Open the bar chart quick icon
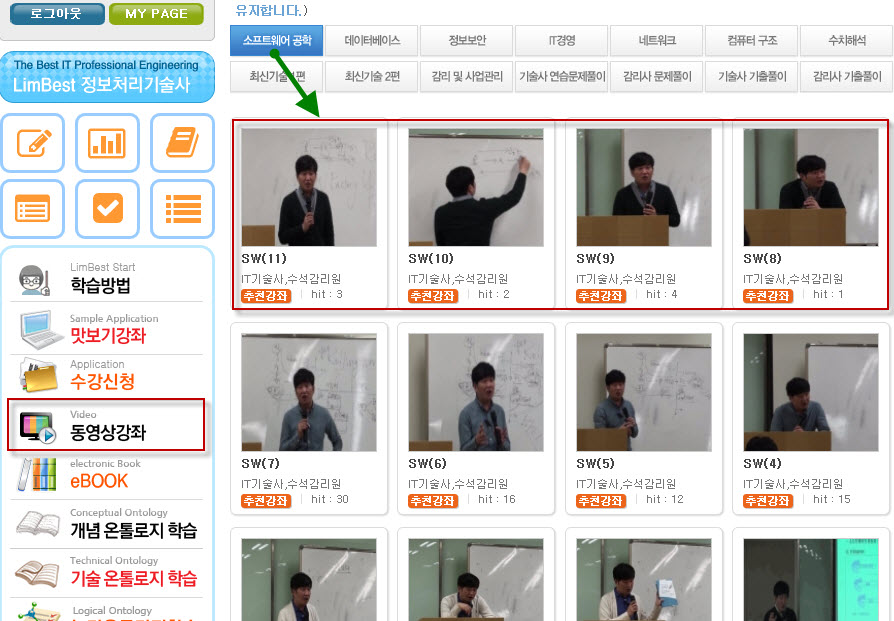 point(107,143)
